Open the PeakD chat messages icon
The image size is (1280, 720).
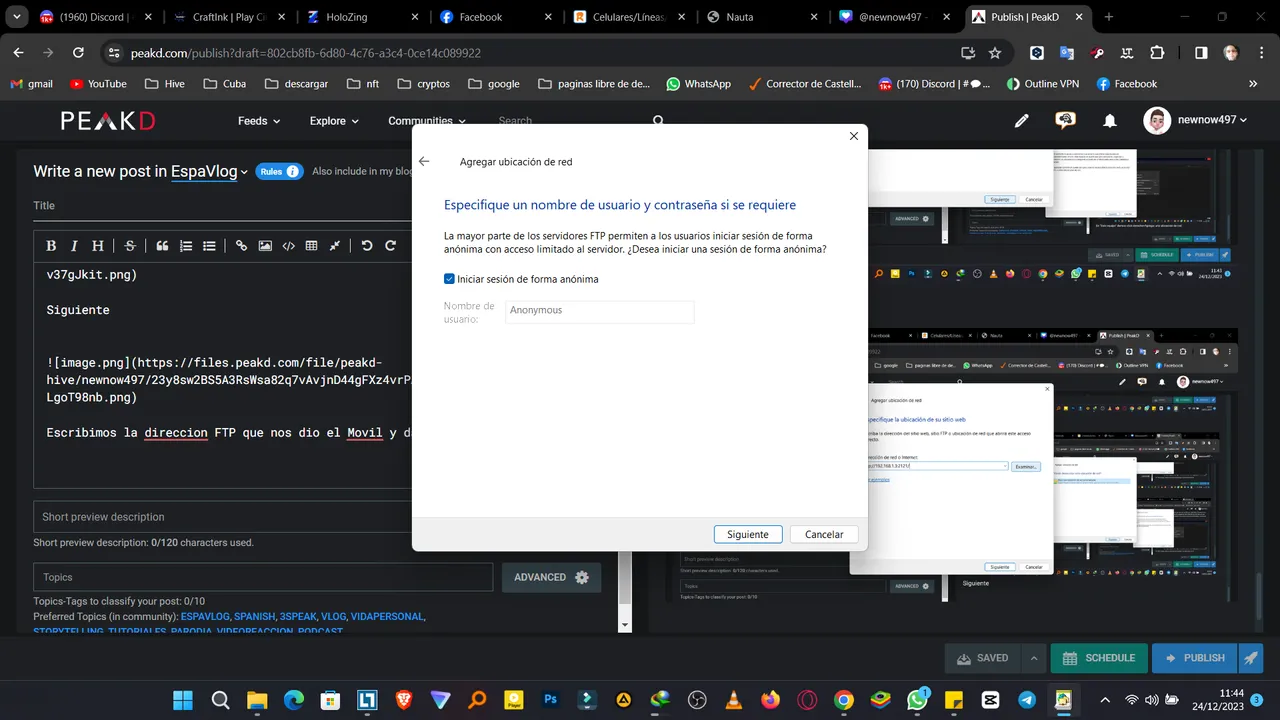[x=1066, y=121]
